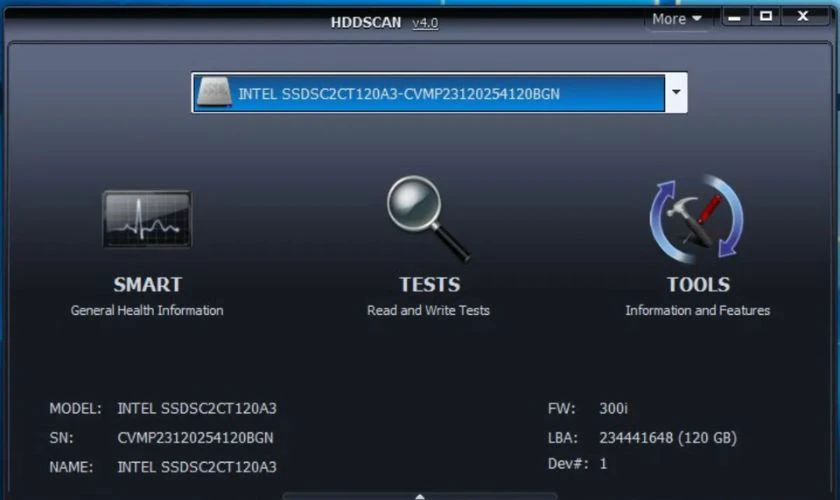
Task: Click the TESTS heading label
Action: (430, 285)
